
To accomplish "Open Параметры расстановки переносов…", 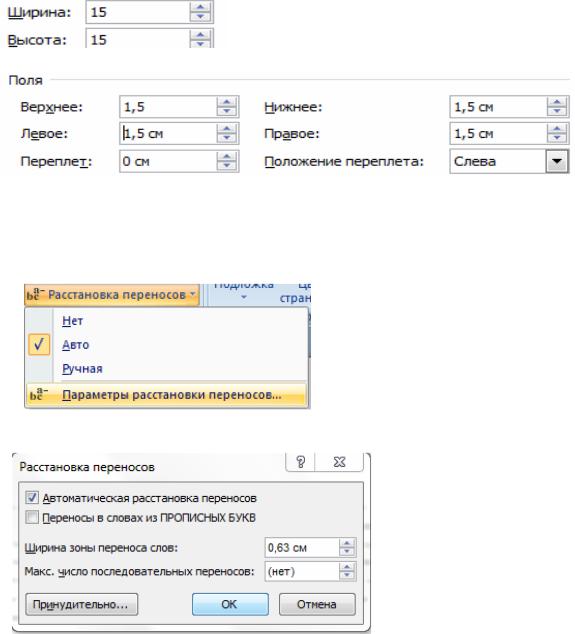I will coord(167,395).
